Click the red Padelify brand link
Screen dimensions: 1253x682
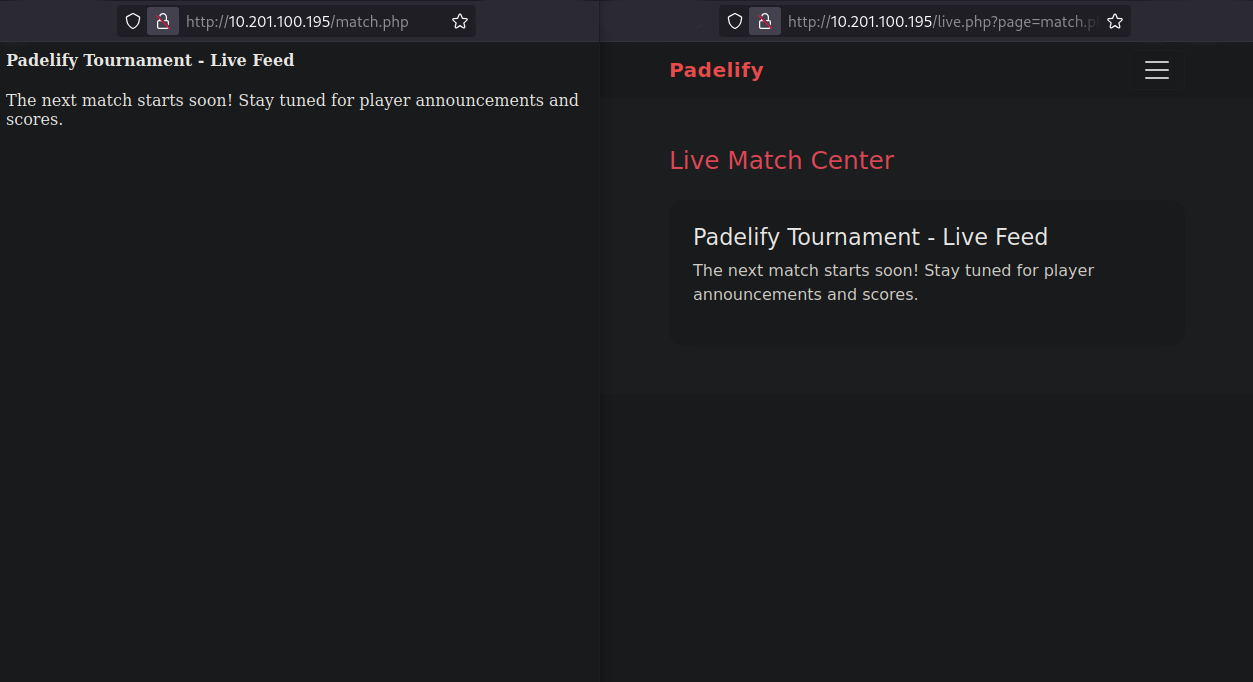pyautogui.click(x=716, y=70)
